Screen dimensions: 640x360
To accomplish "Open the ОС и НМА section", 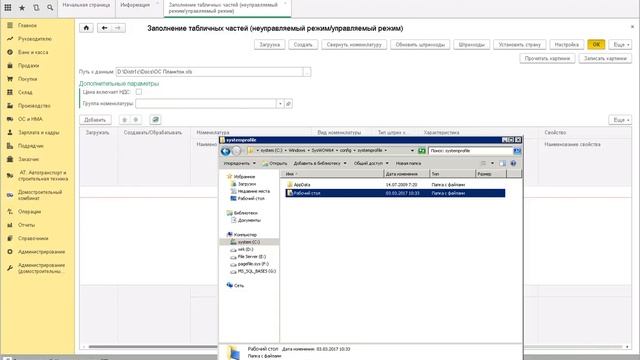I will pos(30,119).
